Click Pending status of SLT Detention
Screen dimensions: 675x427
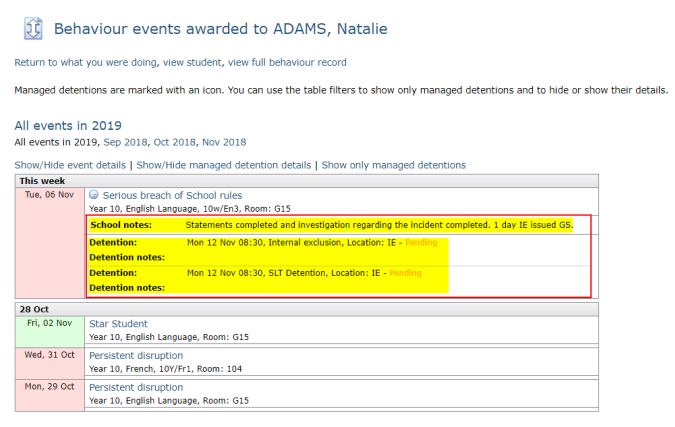coord(405,273)
